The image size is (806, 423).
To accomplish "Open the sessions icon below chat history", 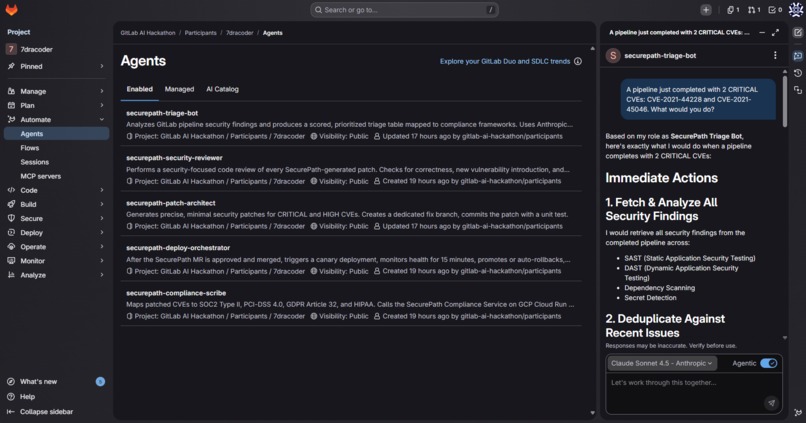I will click(x=798, y=90).
